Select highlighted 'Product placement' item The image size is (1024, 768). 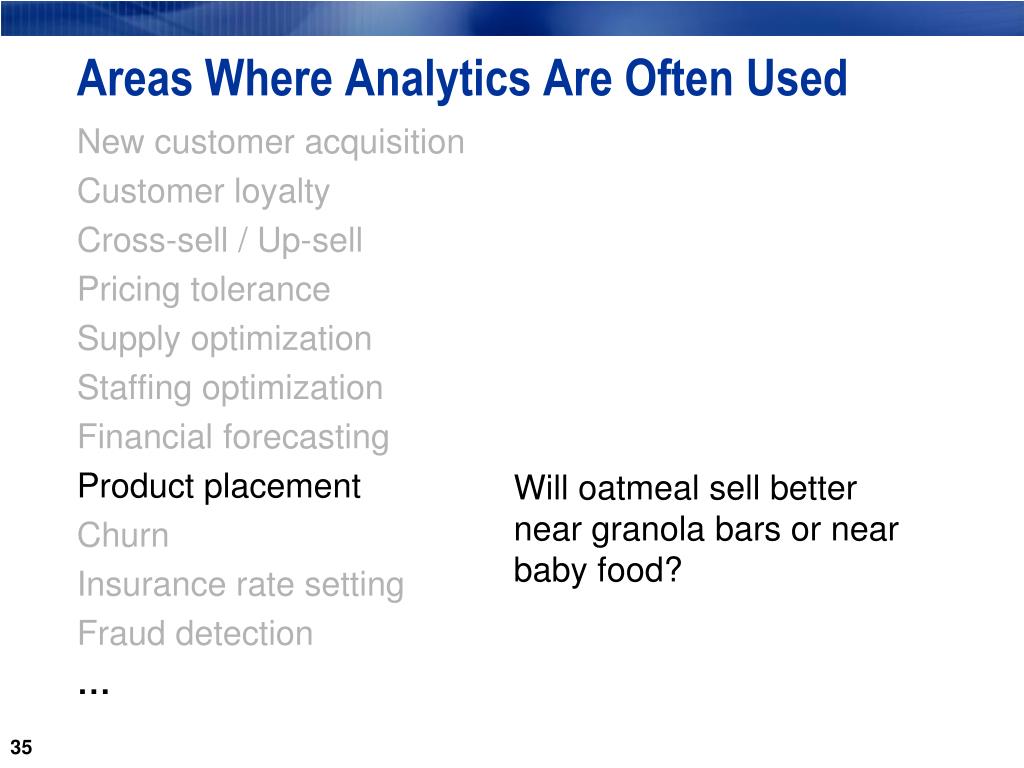(x=219, y=487)
